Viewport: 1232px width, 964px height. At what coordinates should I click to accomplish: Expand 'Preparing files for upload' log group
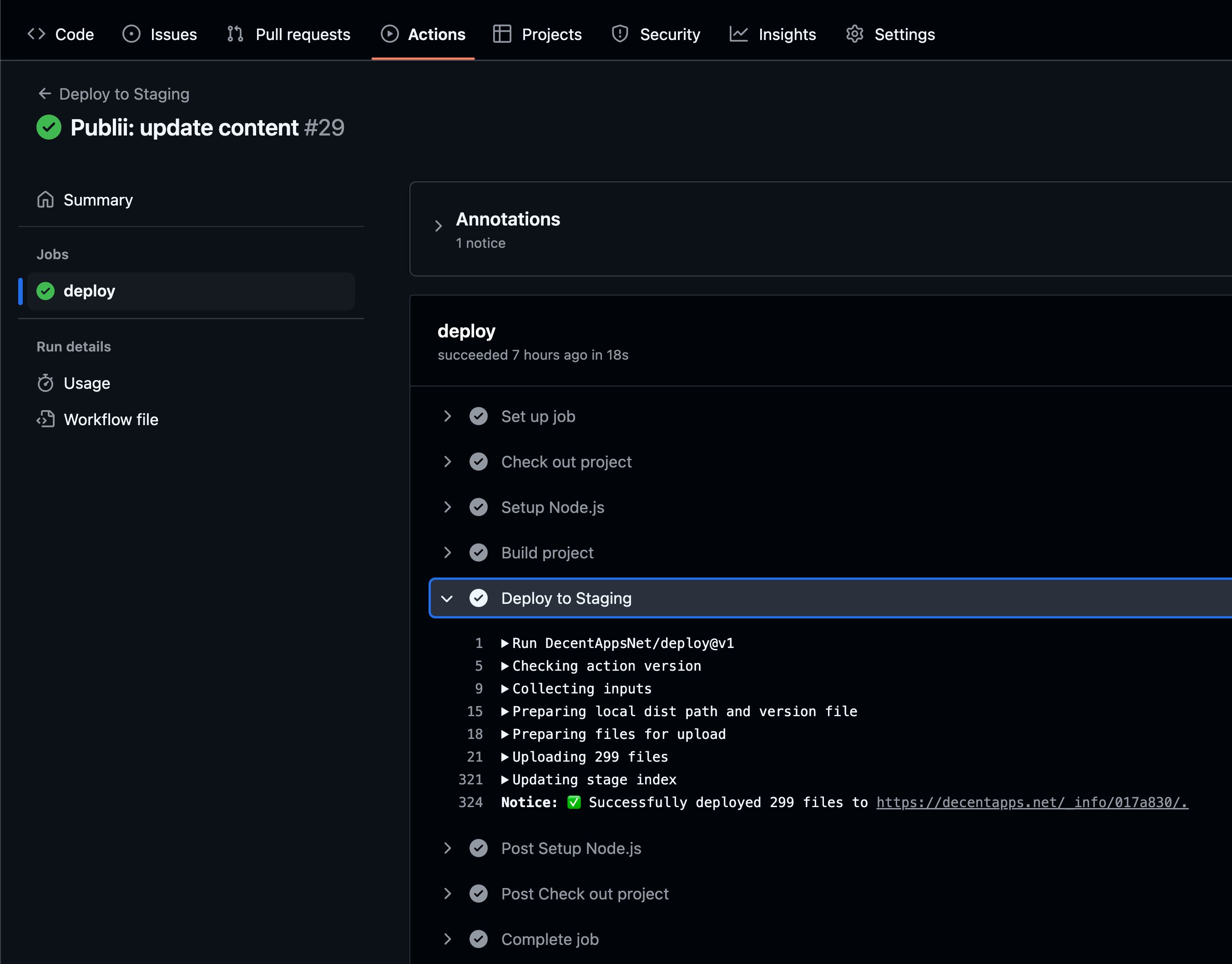[614, 734]
